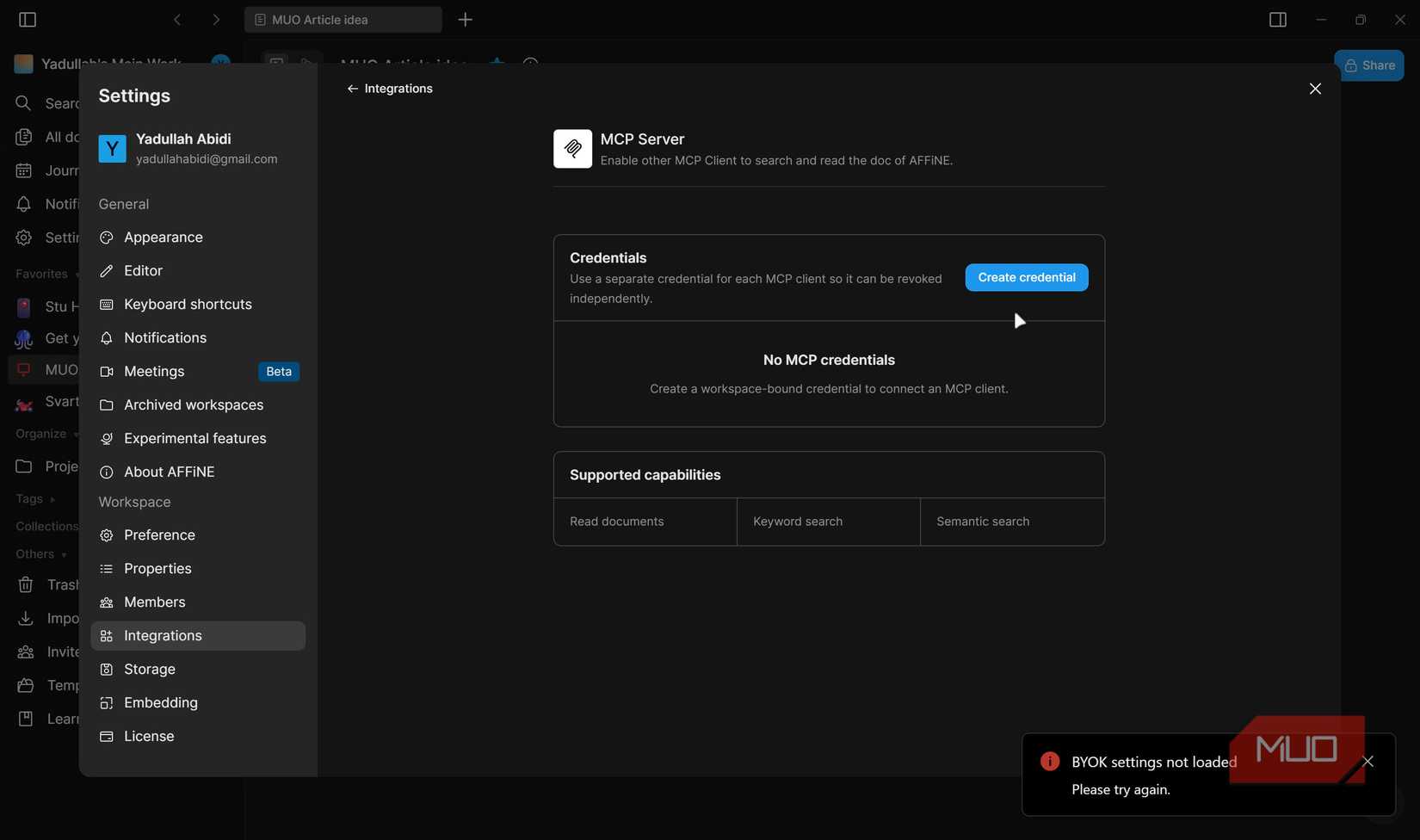Click the All docs icon in sidebar

pos(23,137)
